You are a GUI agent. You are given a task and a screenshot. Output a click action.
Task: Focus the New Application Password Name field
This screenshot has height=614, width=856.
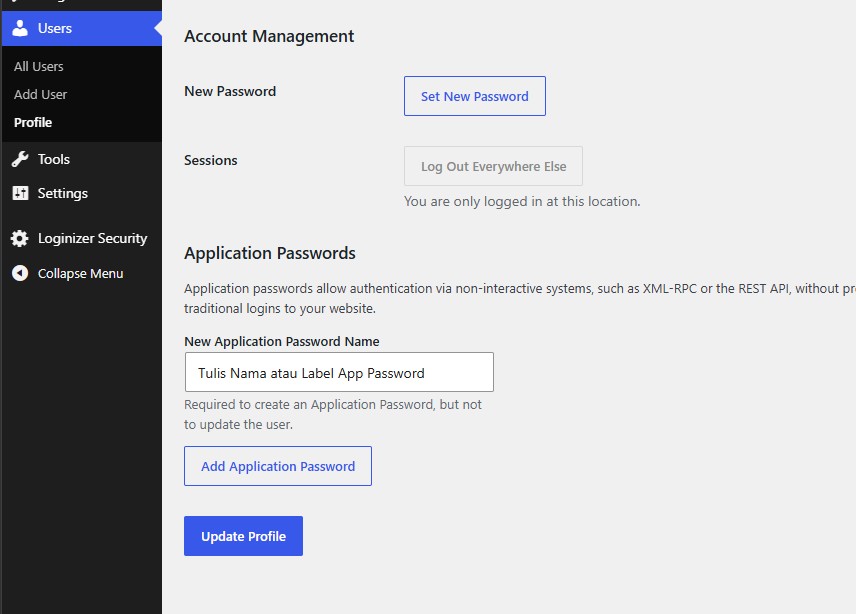339,372
